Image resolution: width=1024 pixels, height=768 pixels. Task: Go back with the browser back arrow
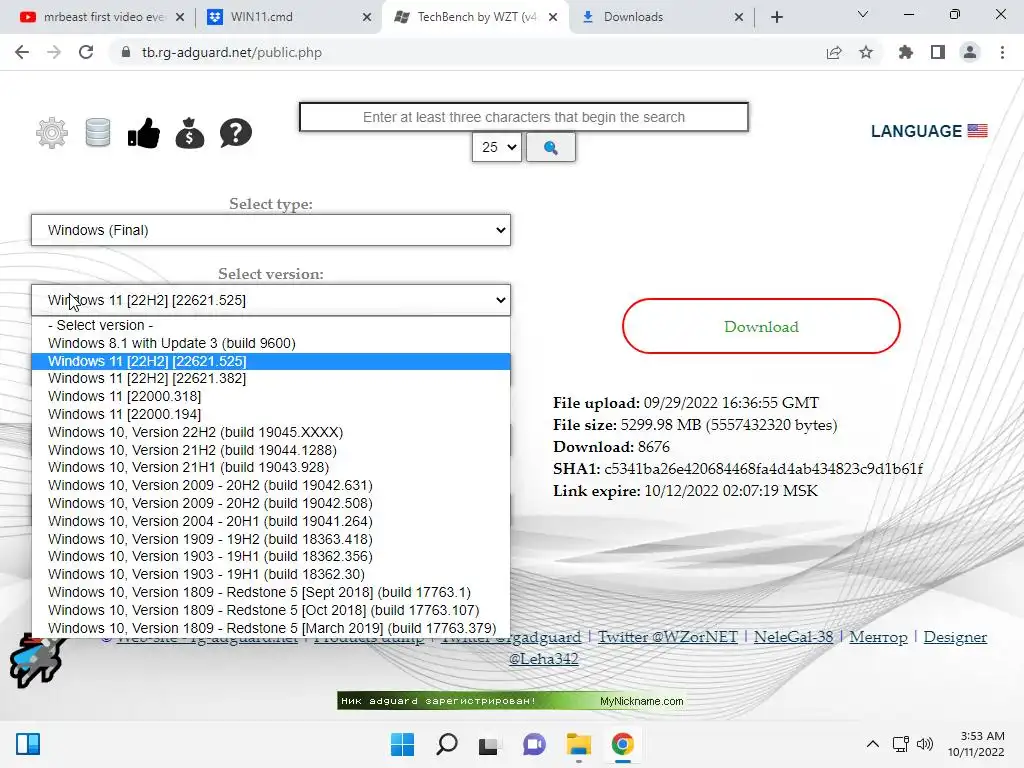coord(22,52)
